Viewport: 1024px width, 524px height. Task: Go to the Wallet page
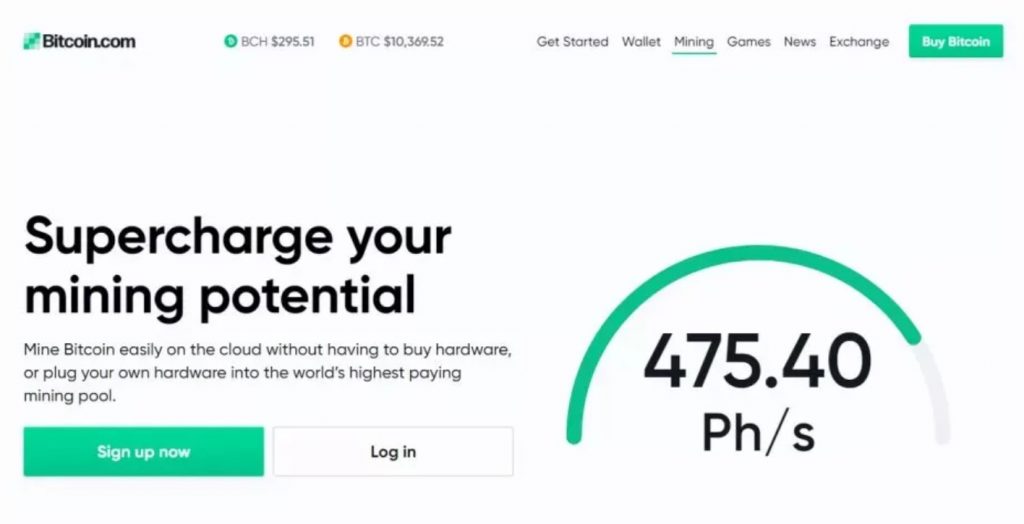(641, 42)
